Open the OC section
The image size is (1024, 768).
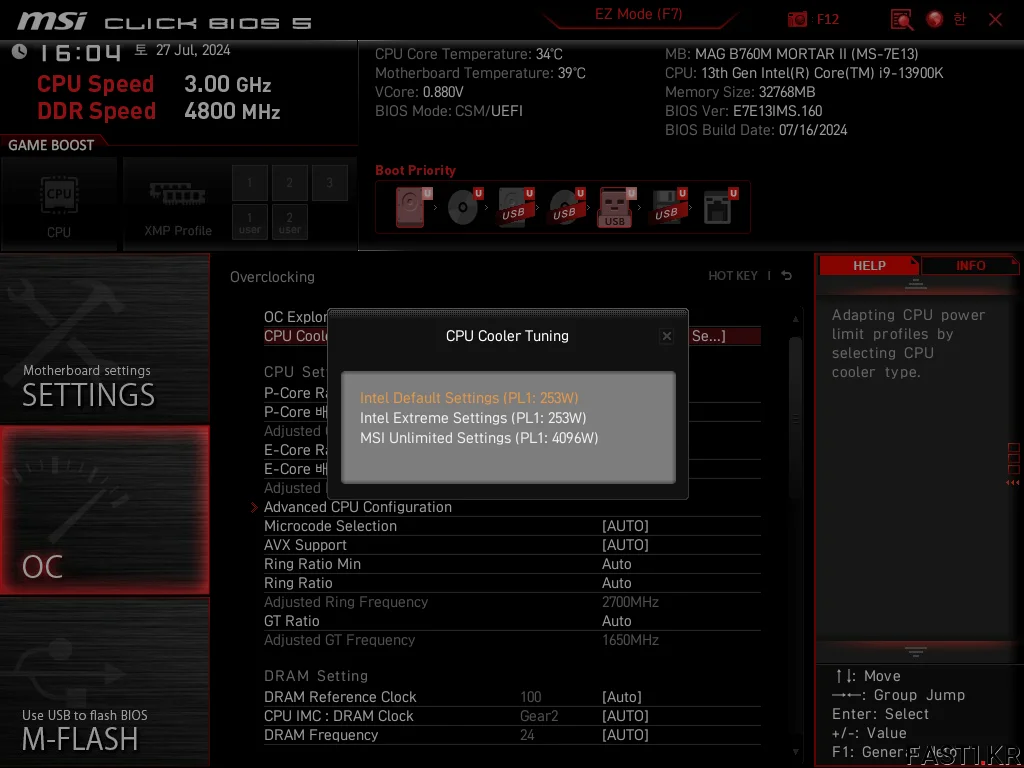pos(105,511)
